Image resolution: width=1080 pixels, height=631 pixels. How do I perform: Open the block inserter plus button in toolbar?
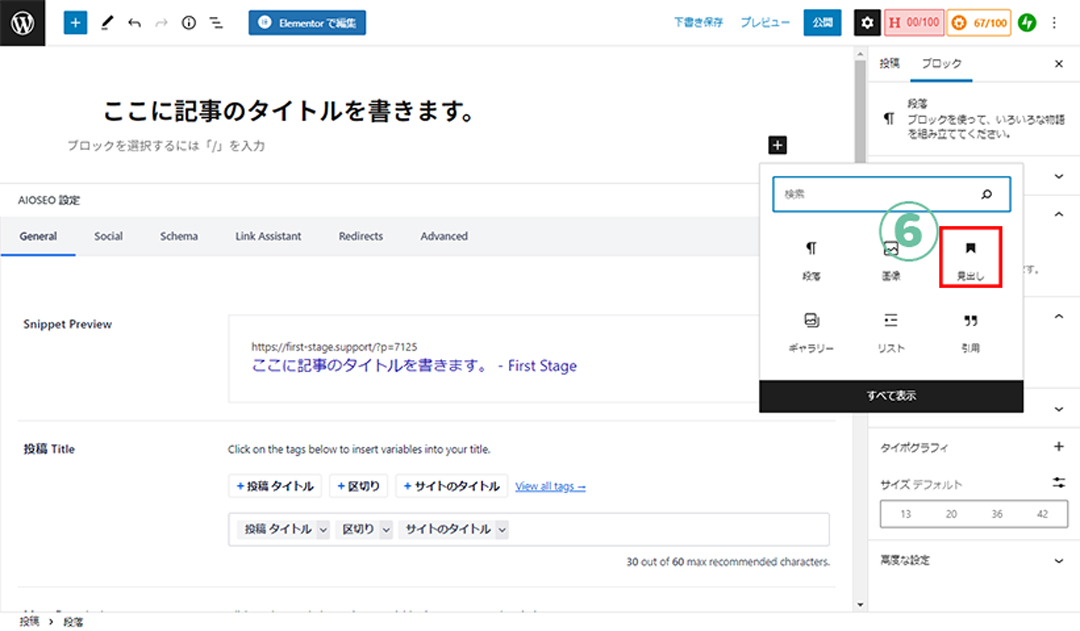pos(76,22)
